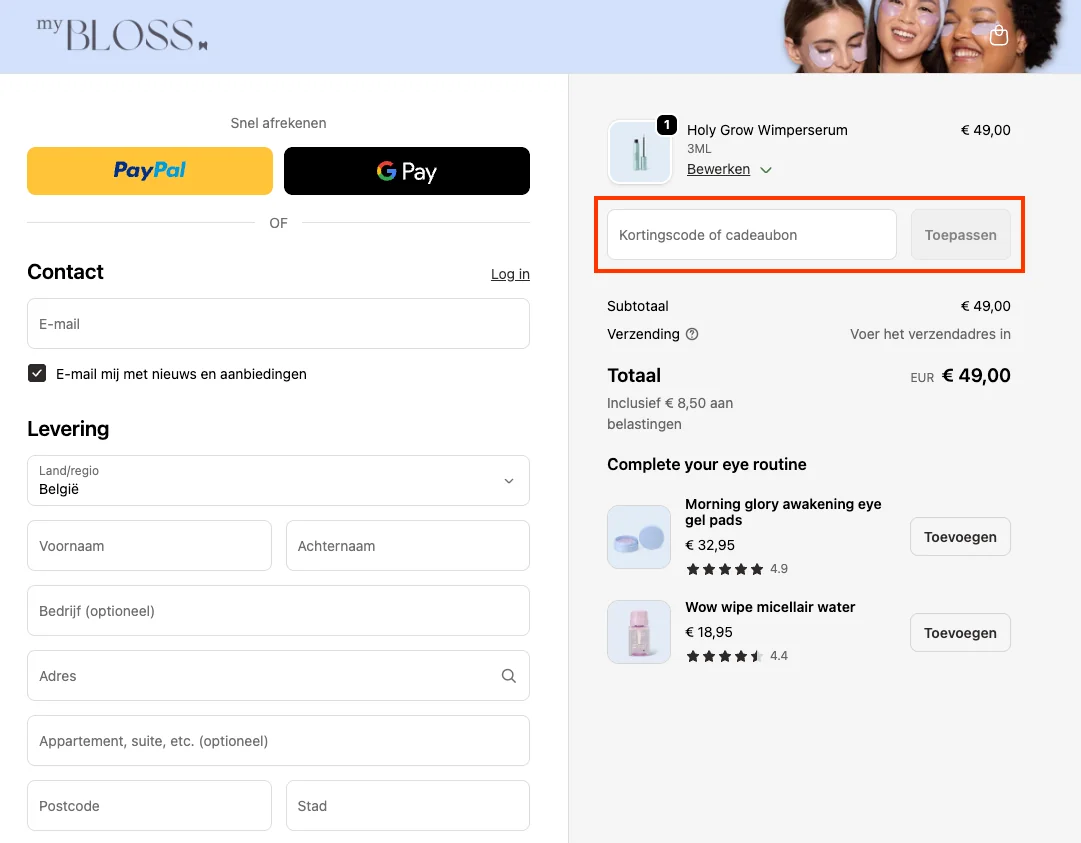Image resolution: width=1081 pixels, height=843 pixels.
Task: Click 'Complete your eye routine' heading
Action: 707,465
